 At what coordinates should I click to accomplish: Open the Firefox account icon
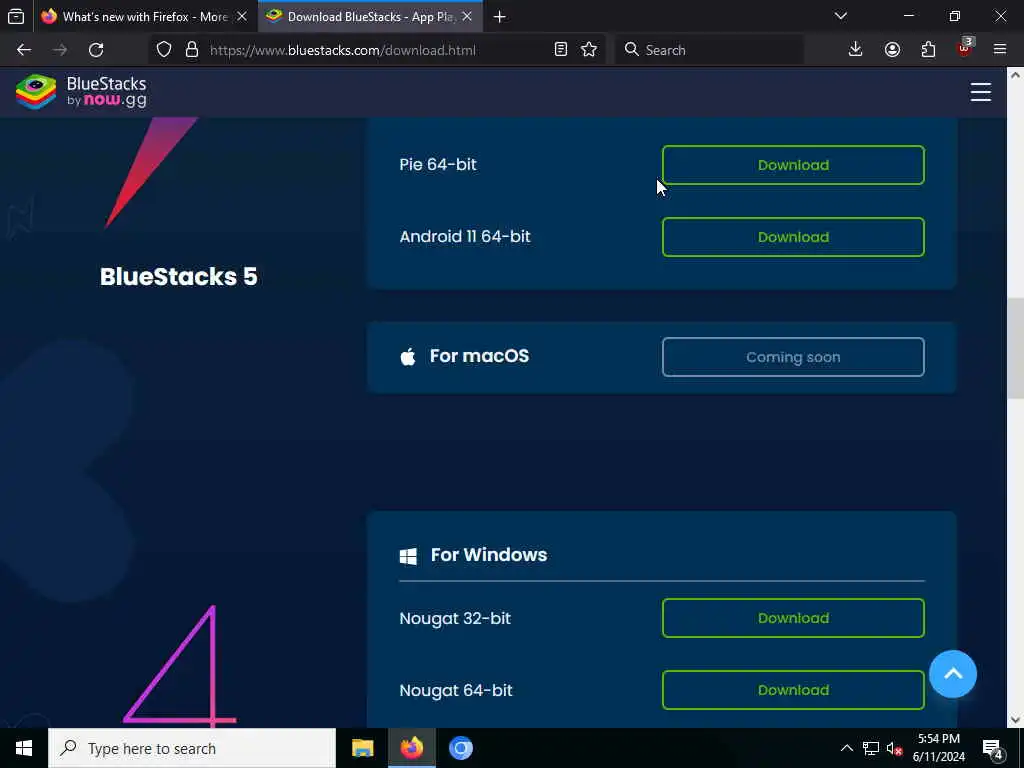[892, 50]
